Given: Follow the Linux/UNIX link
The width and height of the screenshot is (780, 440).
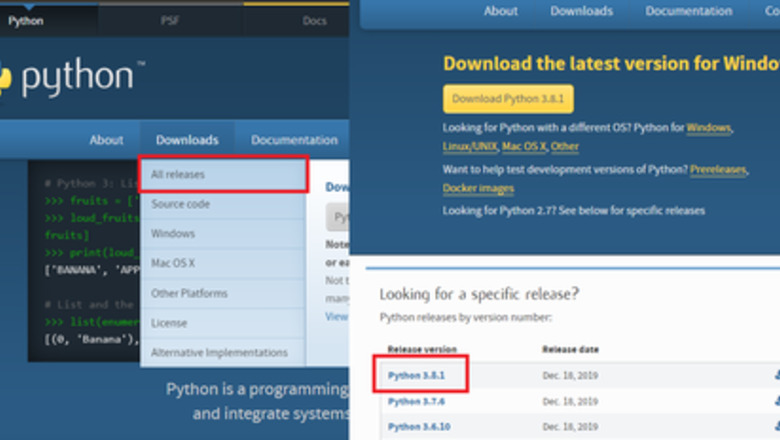Looking at the screenshot, I should [471, 146].
